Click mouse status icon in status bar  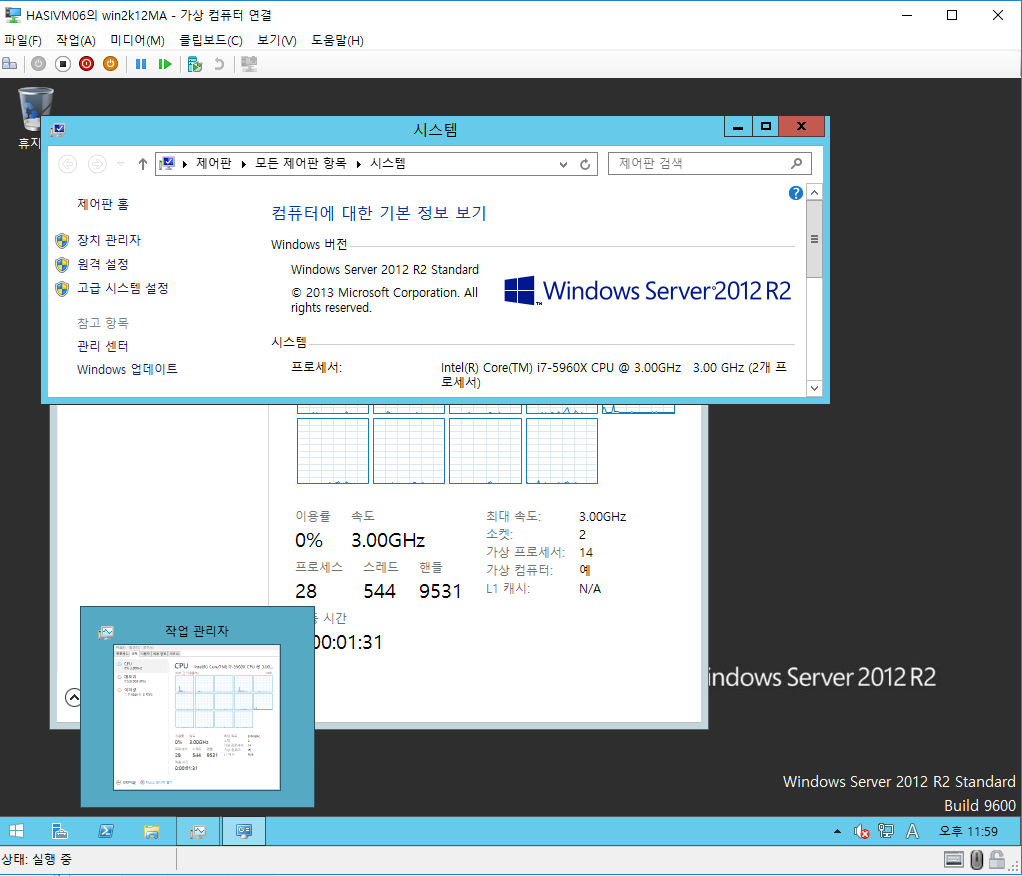tap(976, 860)
